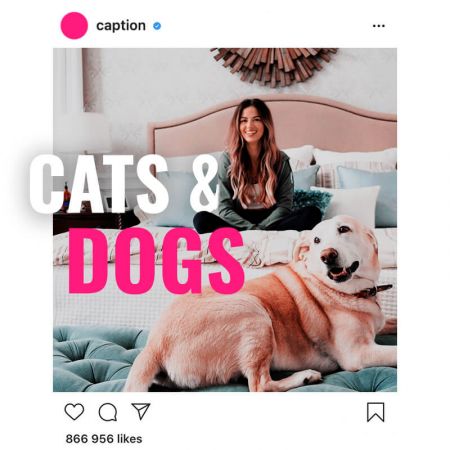Open comments via the speech bubble icon

(108, 412)
